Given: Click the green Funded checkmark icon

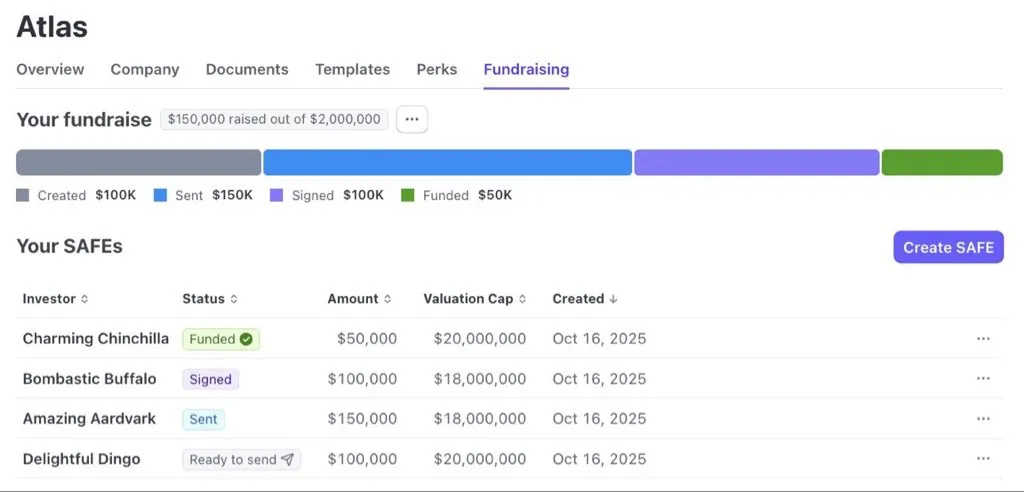Looking at the screenshot, I should coord(246,339).
